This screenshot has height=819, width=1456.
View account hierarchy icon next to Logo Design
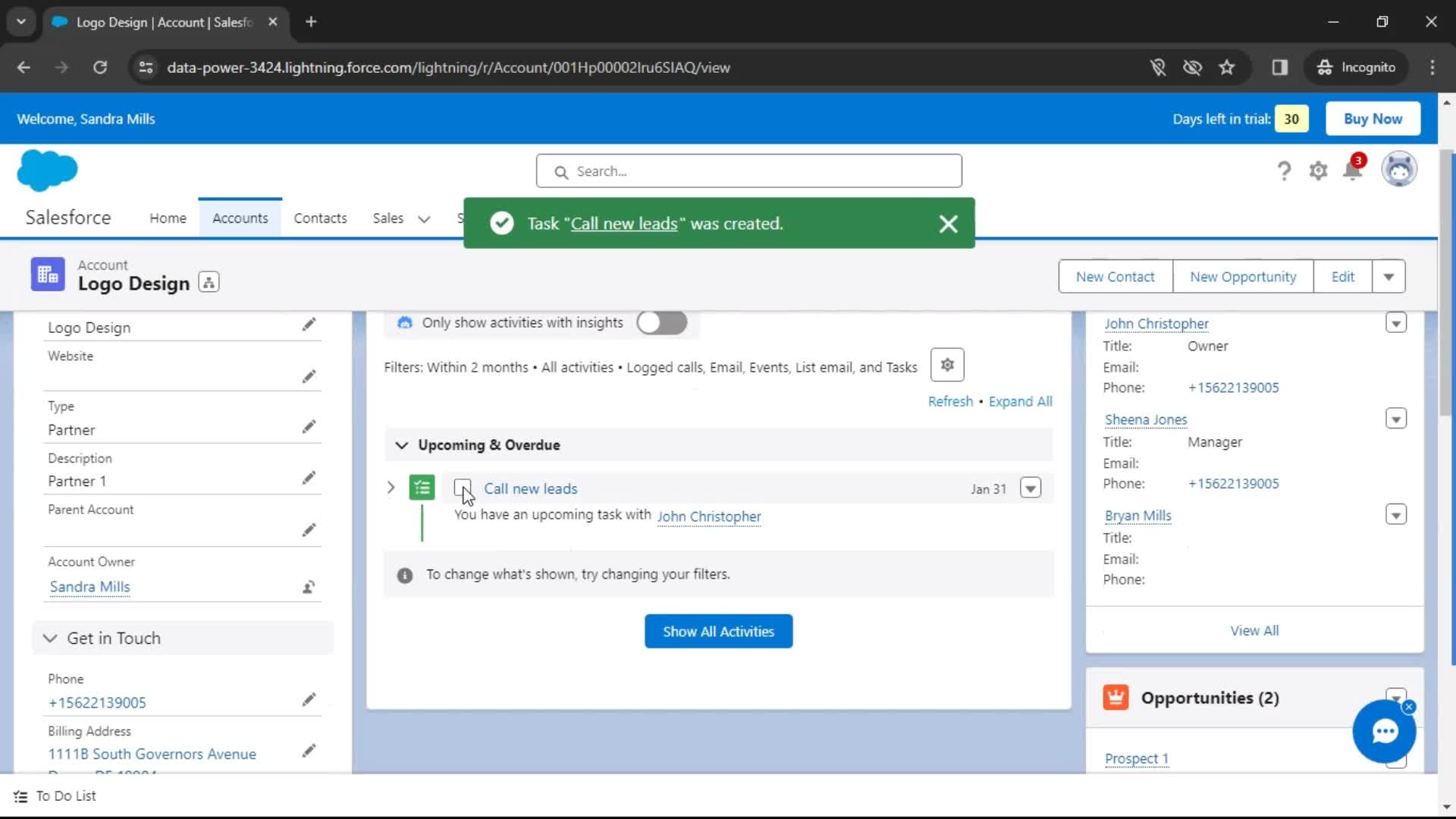click(209, 282)
